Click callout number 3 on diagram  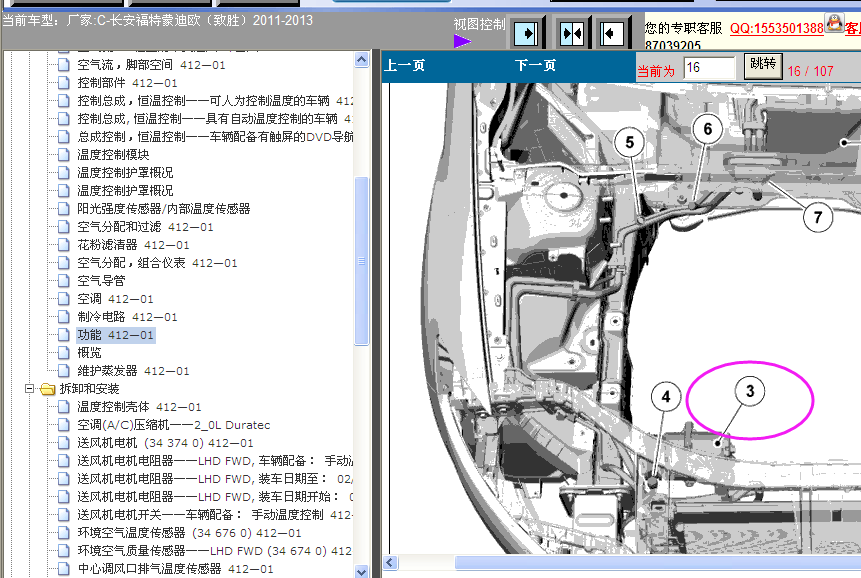pyautogui.click(x=750, y=391)
